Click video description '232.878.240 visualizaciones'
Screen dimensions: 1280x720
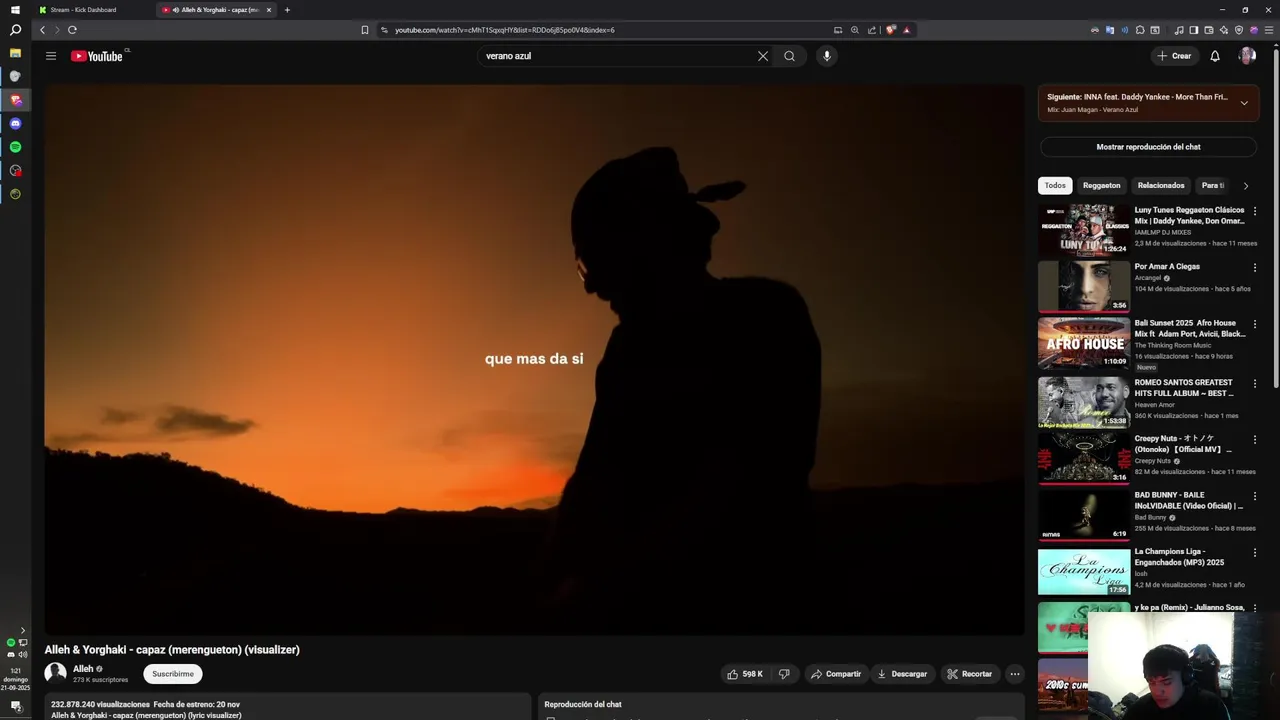[100, 704]
